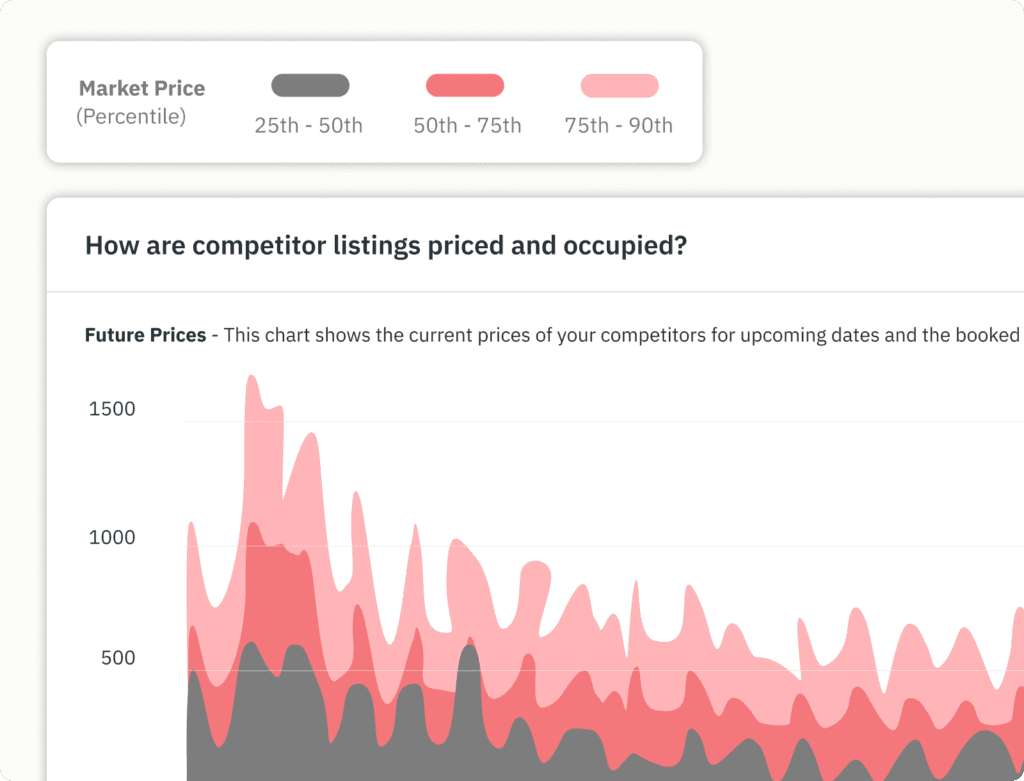Image resolution: width=1024 pixels, height=781 pixels.
Task: Click the 1000 y-axis label
Action: click(x=112, y=538)
